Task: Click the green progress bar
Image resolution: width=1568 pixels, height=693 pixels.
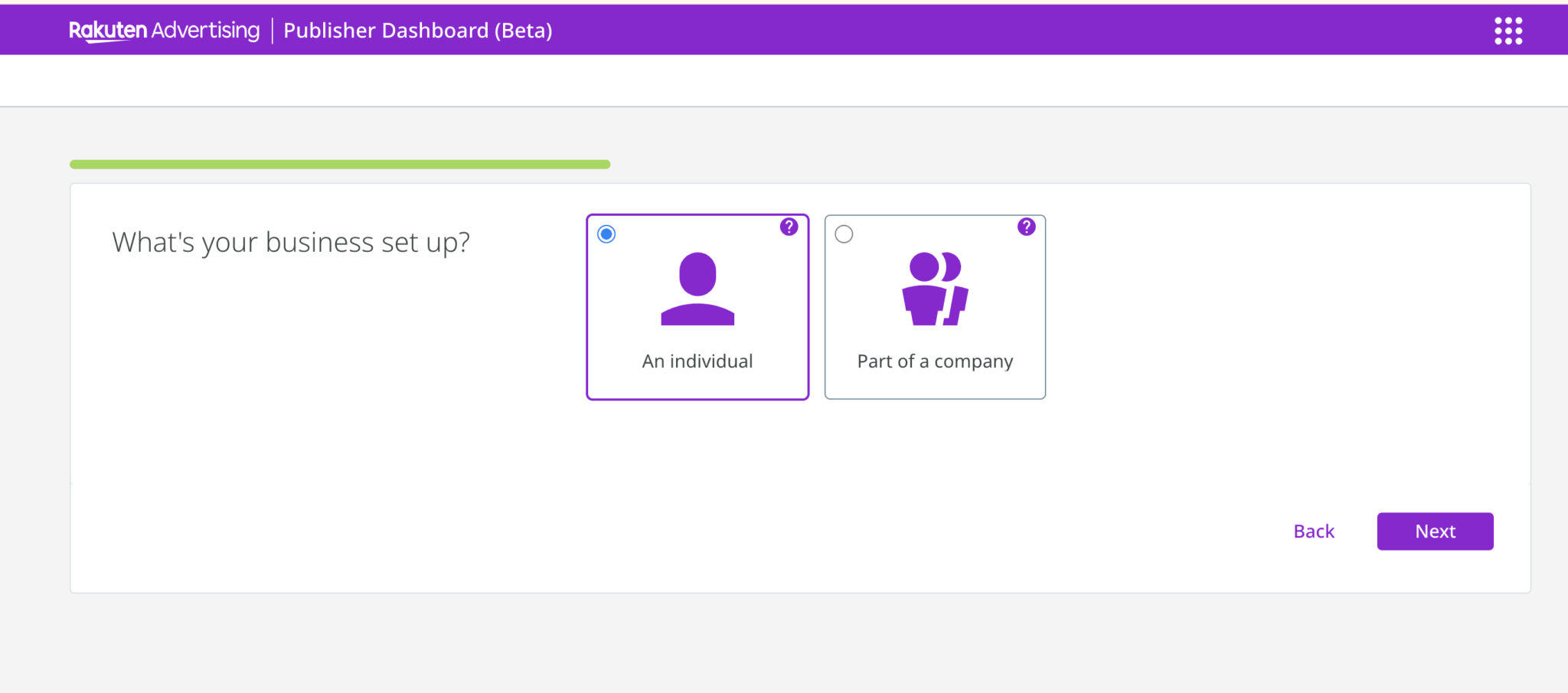Action: pyautogui.click(x=340, y=165)
